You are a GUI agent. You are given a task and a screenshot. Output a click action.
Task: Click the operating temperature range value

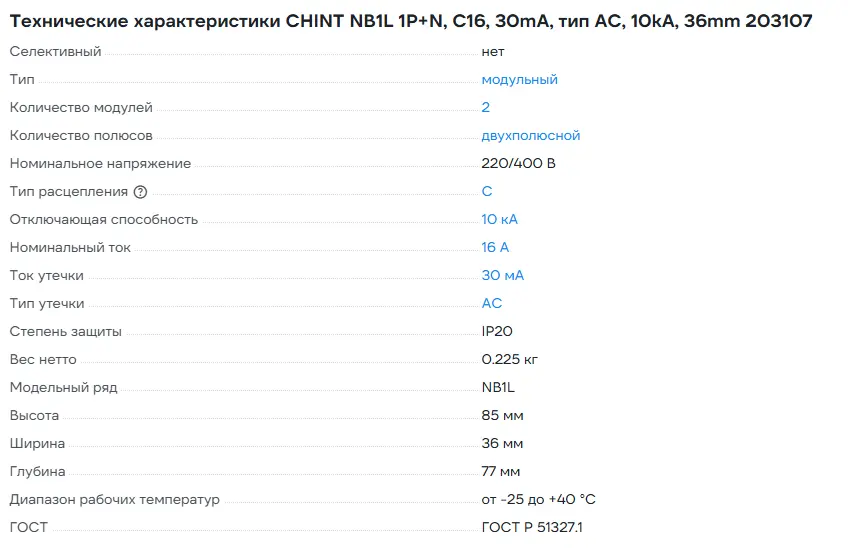pyautogui.click(x=538, y=499)
